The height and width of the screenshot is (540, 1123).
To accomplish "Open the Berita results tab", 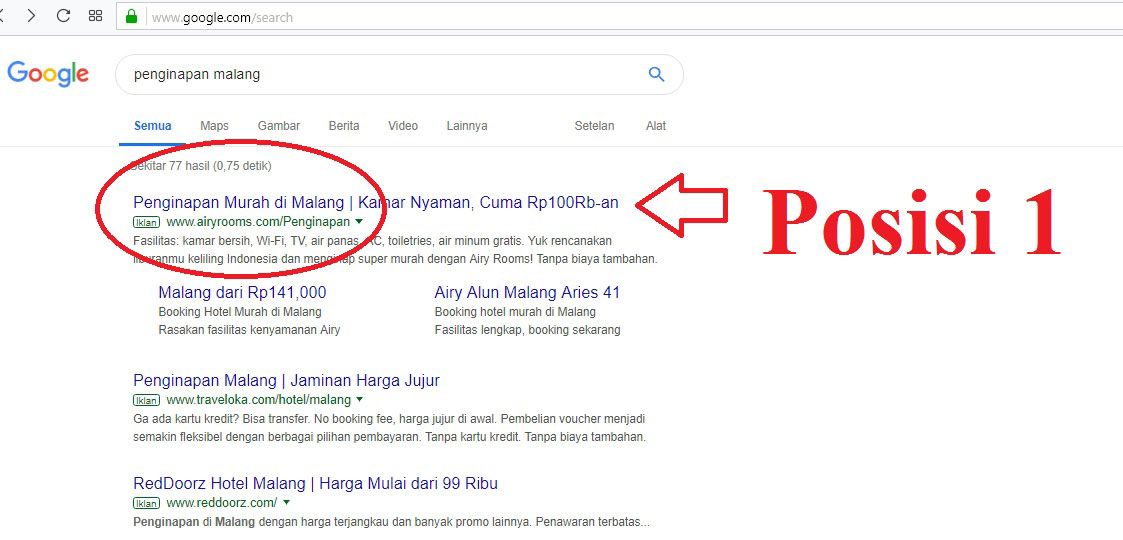I will point(344,126).
